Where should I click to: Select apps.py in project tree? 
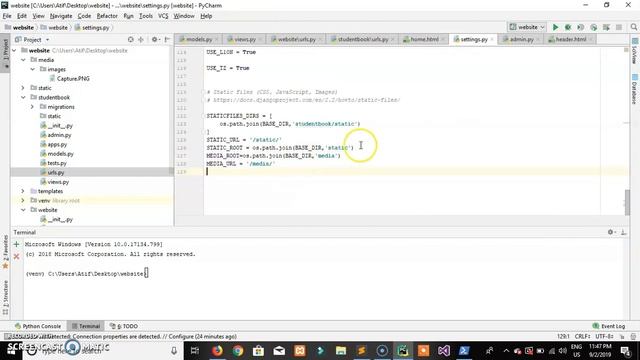pos(54,144)
